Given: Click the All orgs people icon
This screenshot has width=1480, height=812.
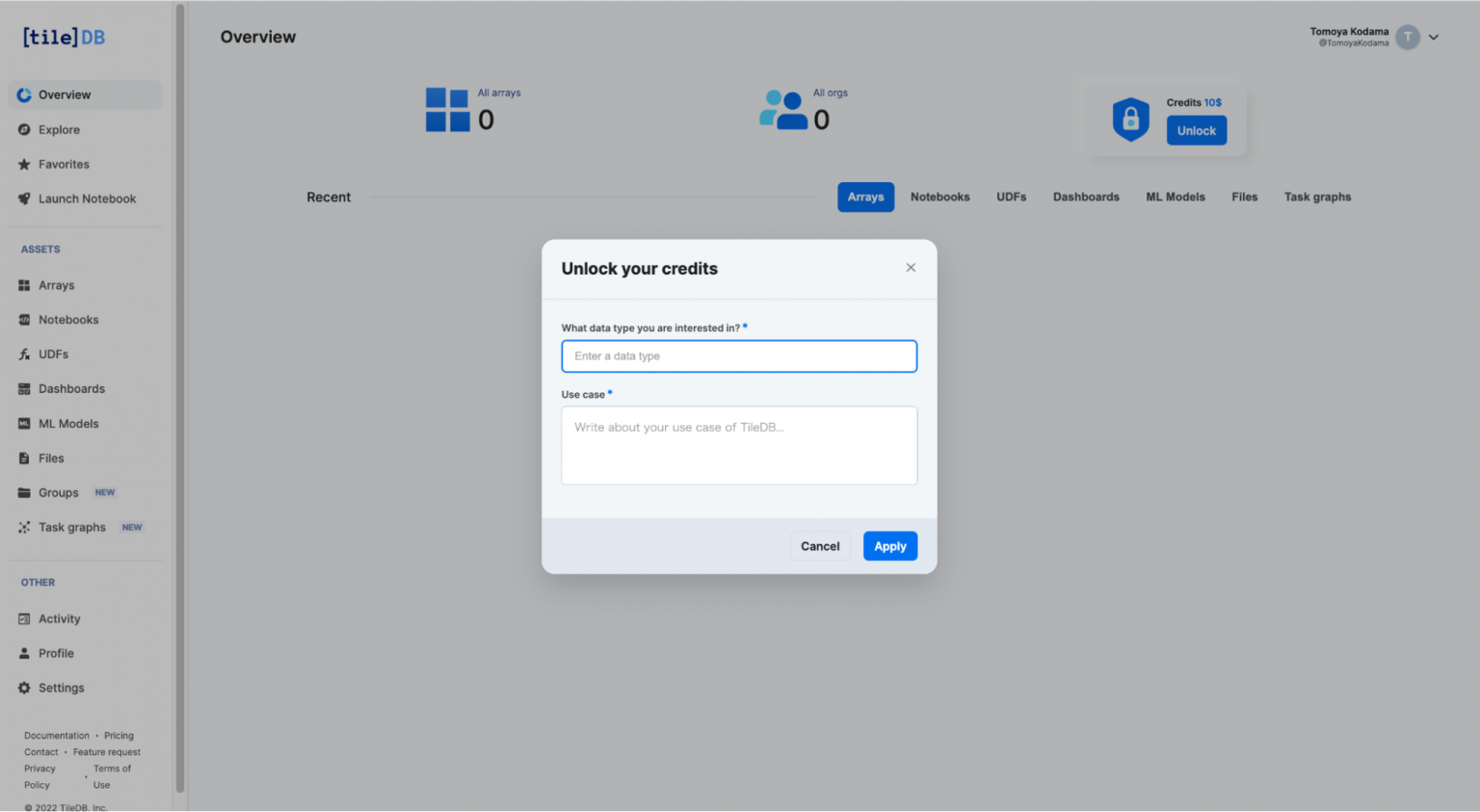Looking at the screenshot, I should (783, 110).
